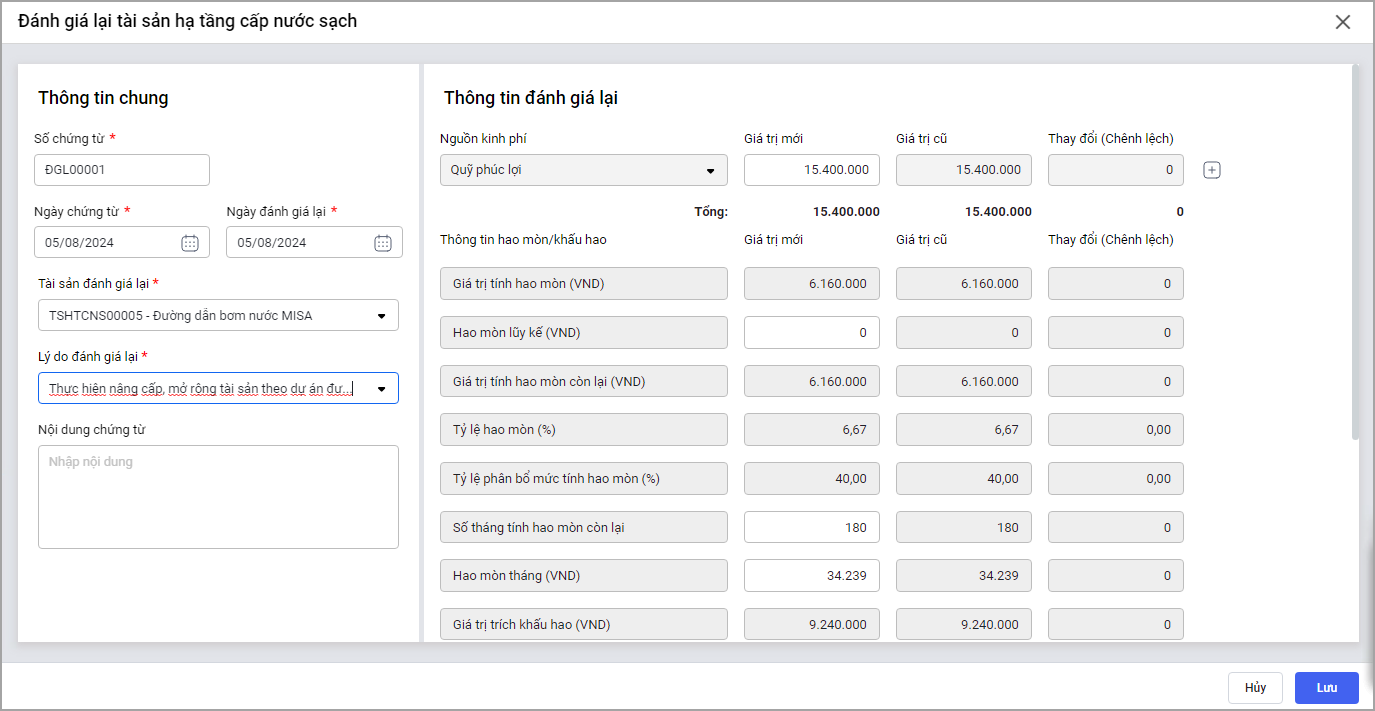Open calendar picker for Ngày chứng từ
Screen dimensions: 1375x711
(x=190, y=243)
